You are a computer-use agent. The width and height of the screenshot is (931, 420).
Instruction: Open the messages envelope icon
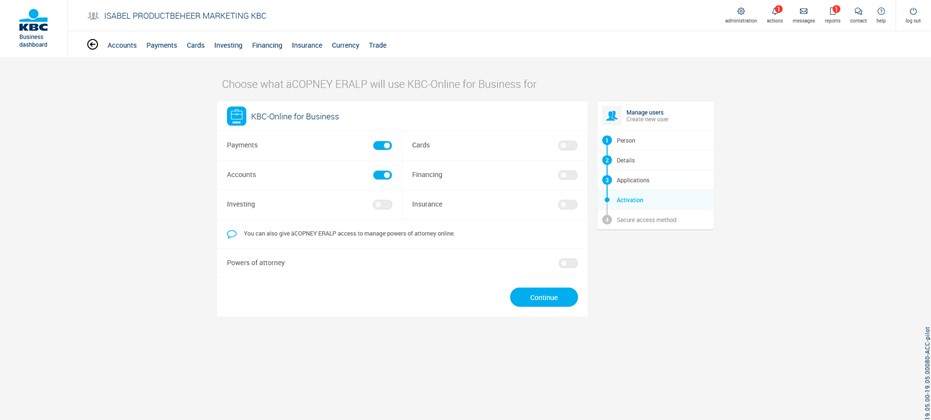(803, 11)
